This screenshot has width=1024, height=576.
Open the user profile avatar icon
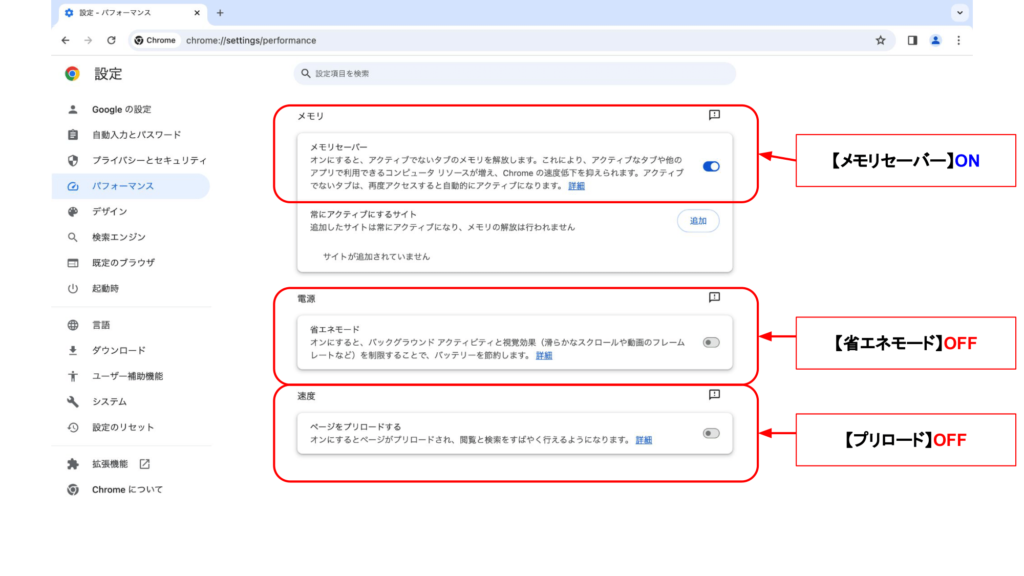pos(935,40)
